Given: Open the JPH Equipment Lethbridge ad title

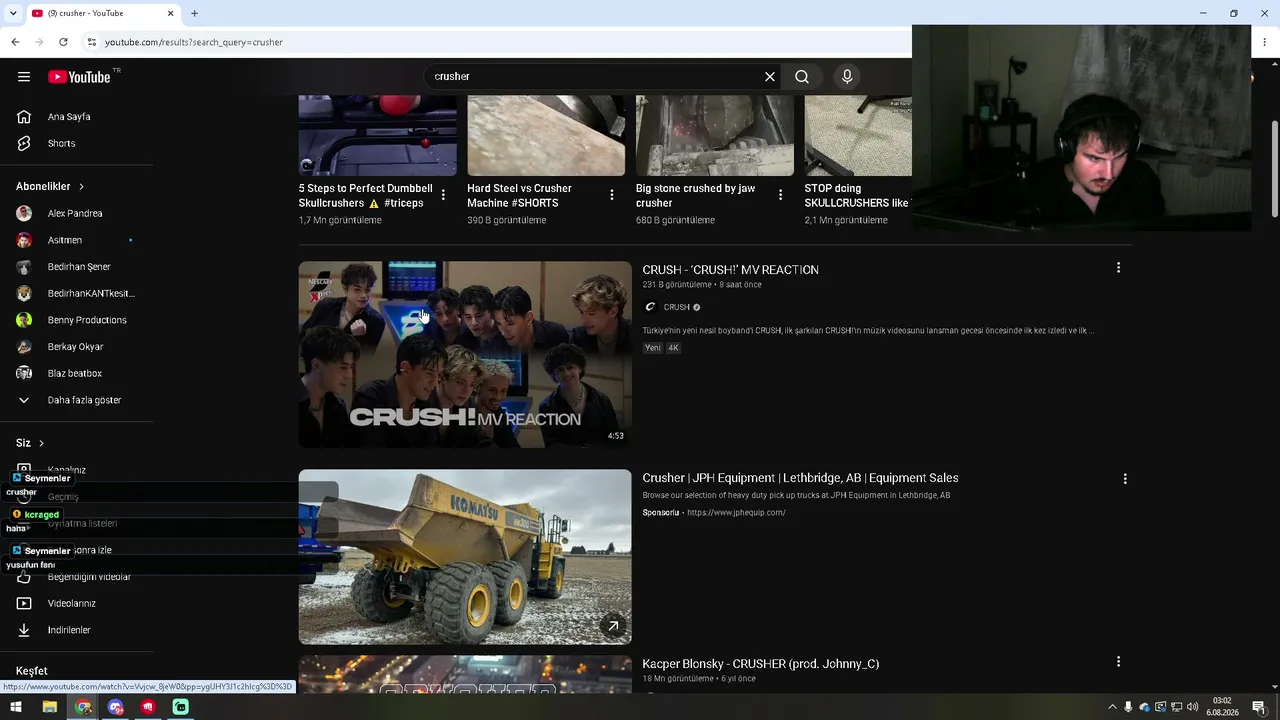Looking at the screenshot, I should (800, 478).
